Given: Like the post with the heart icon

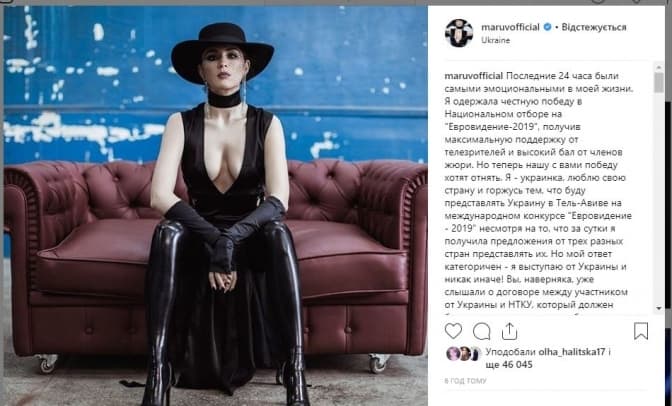Looking at the screenshot, I should (453, 331).
